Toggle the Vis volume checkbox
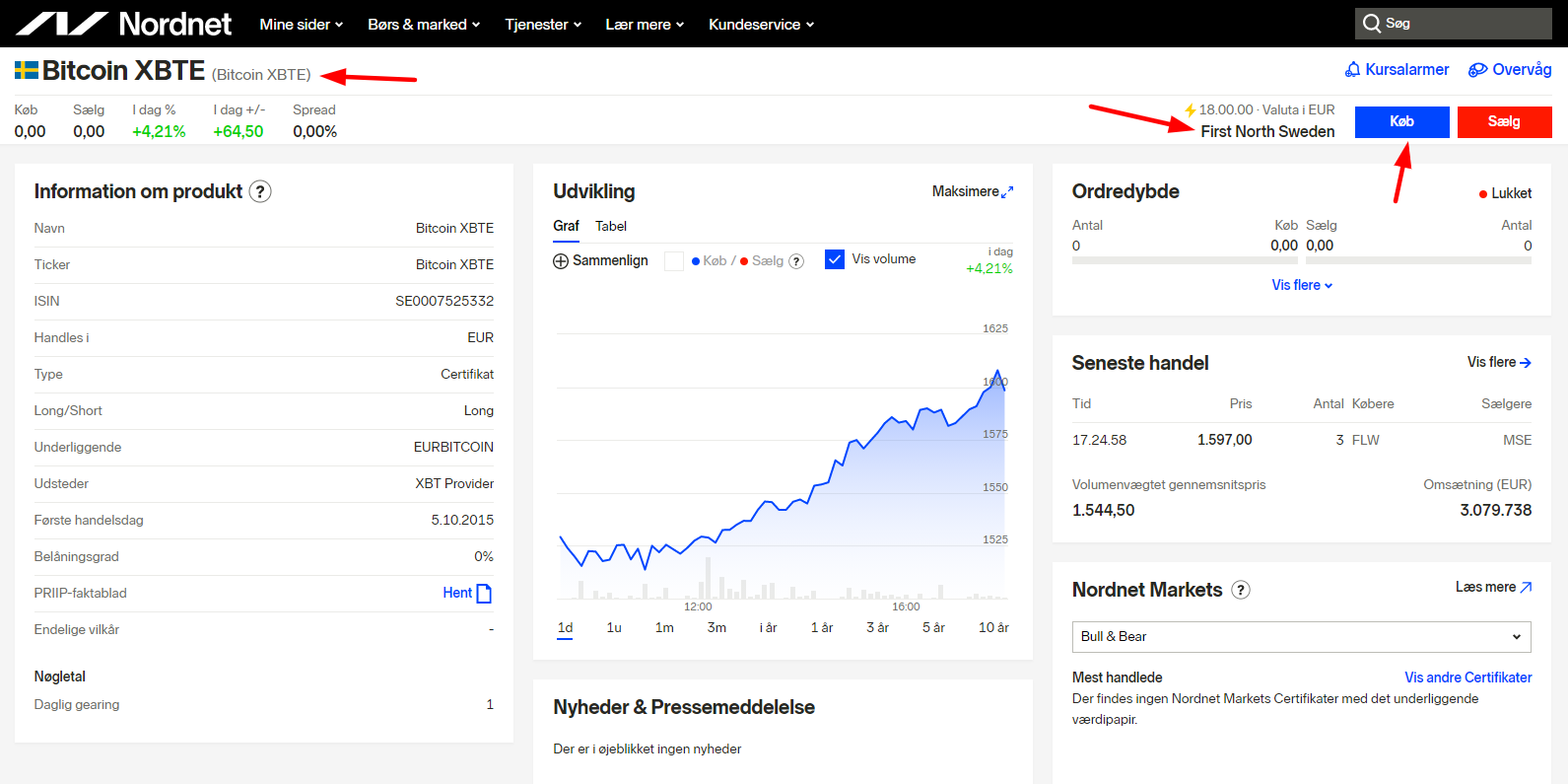Image resolution: width=1568 pixels, height=784 pixels. [835, 259]
